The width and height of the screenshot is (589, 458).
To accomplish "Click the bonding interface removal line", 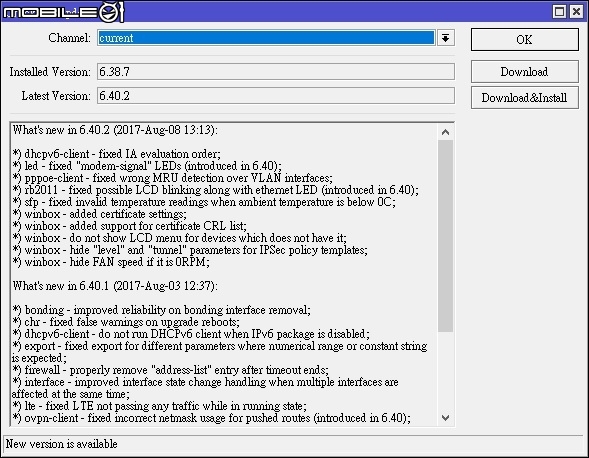I will 162,310.
